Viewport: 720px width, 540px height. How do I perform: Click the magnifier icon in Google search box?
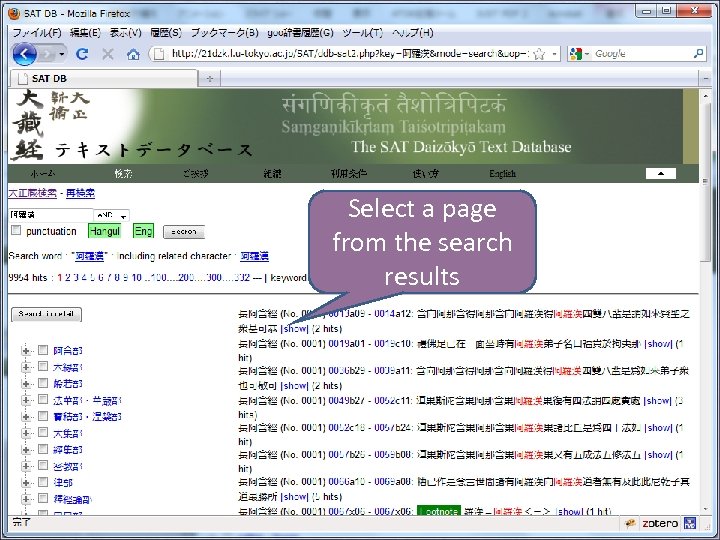tap(698, 53)
